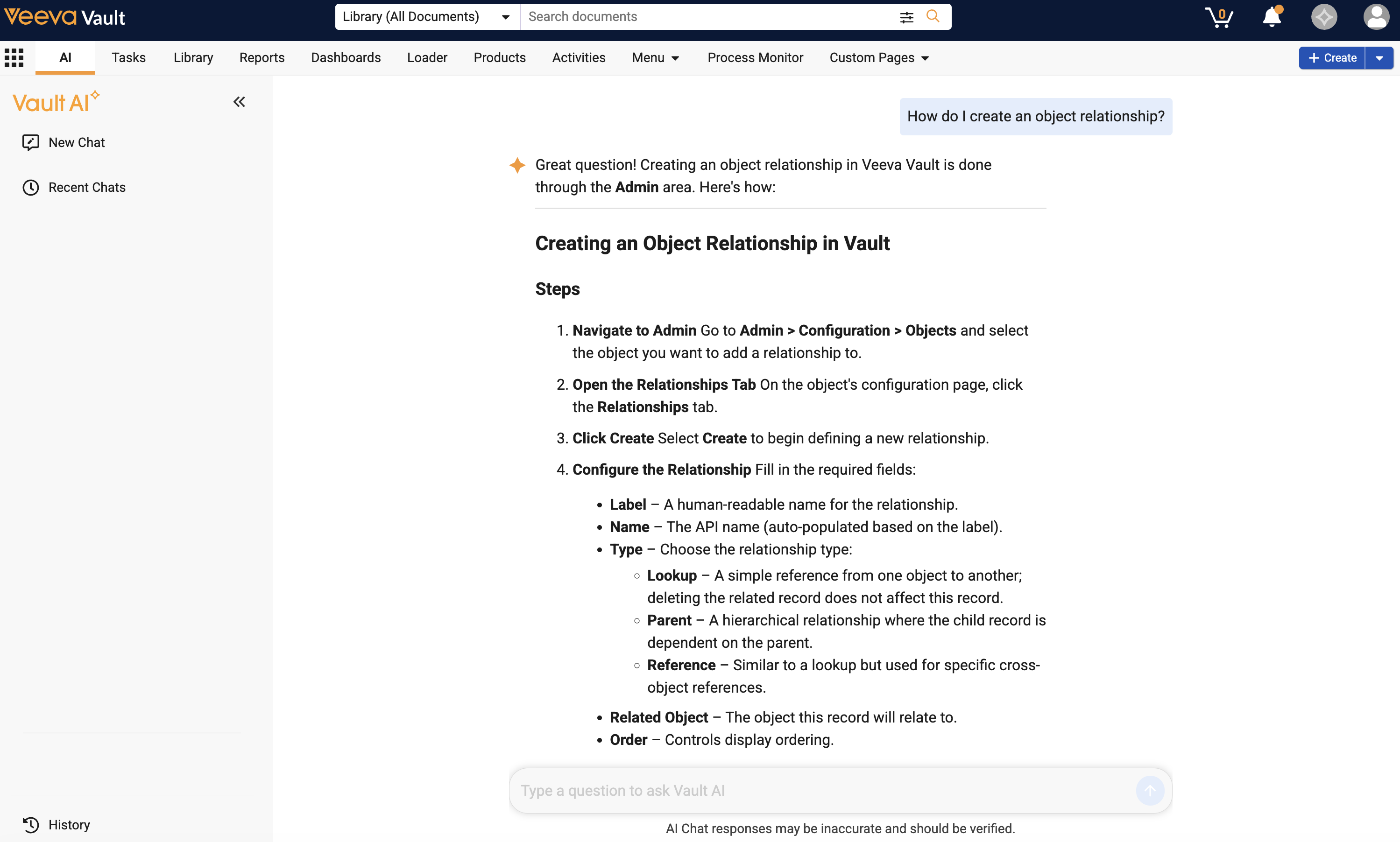
Task: Click the blue Create button
Action: coord(1331,58)
